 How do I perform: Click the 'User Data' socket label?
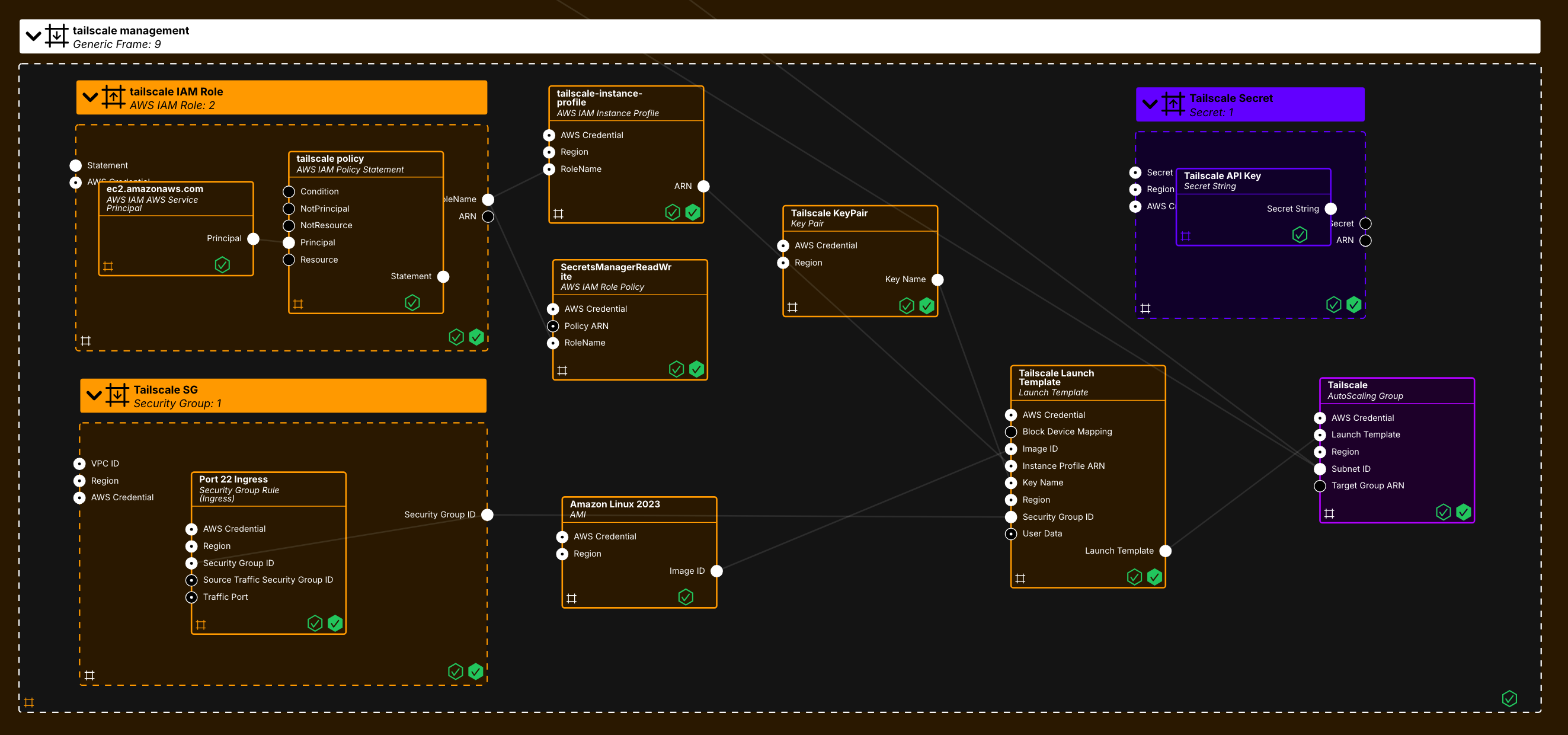point(1042,534)
